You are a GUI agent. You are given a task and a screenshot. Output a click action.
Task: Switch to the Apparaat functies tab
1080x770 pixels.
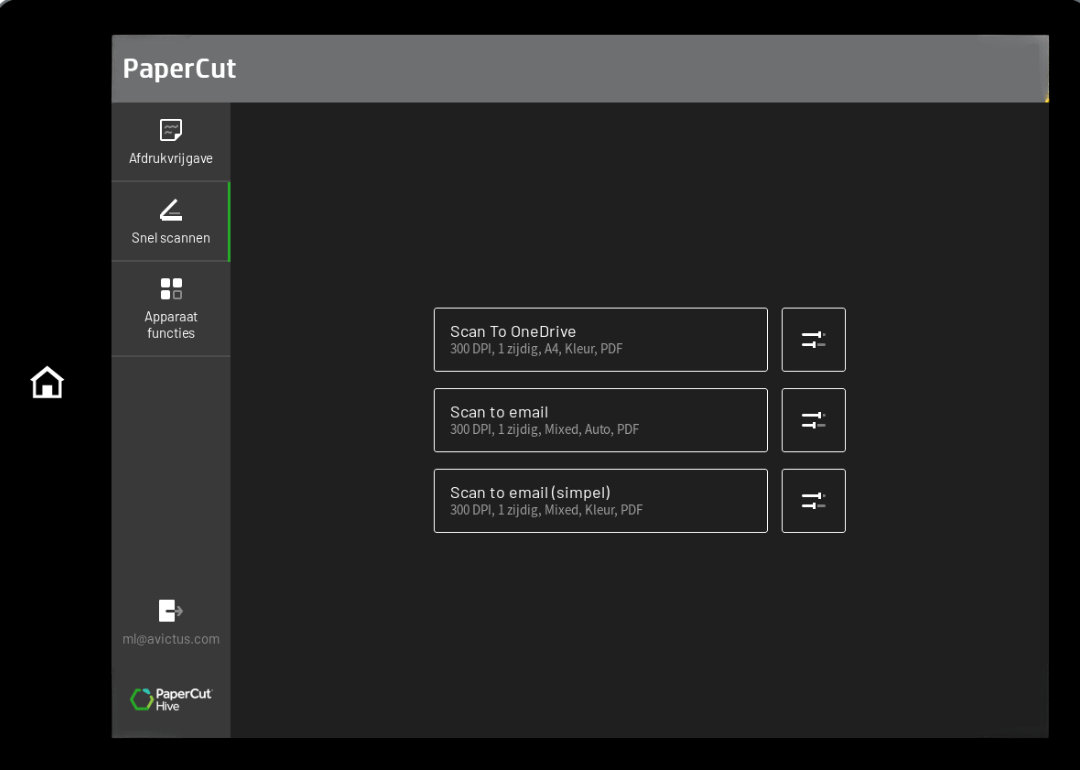click(170, 308)
